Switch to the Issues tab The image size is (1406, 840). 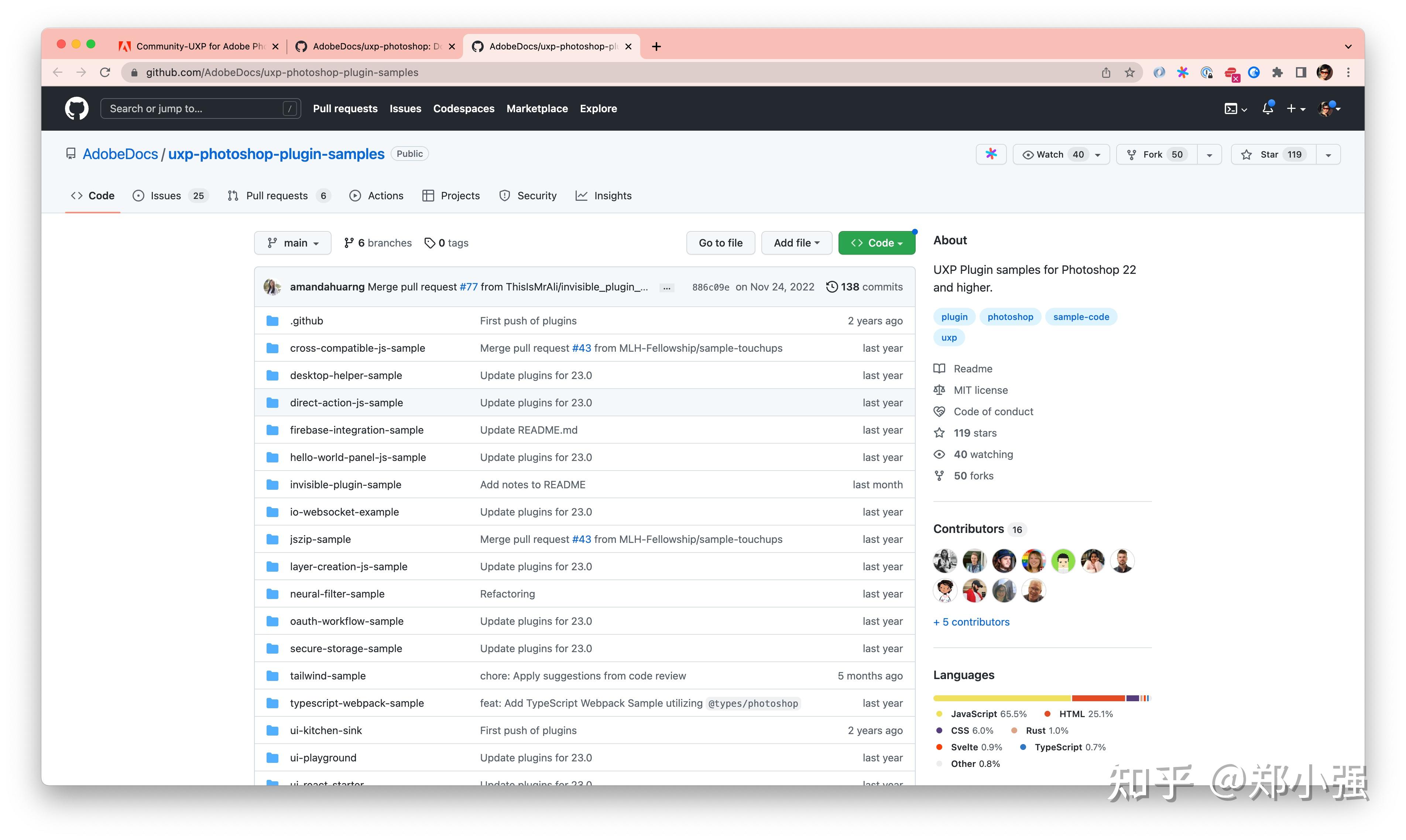(x=165, y=196)
